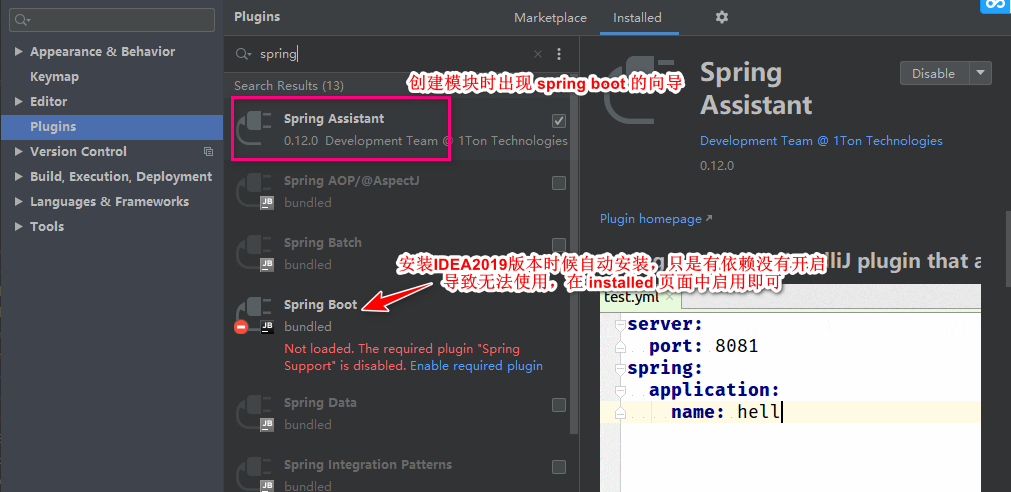Open the search options three-dot menu
The width and height of the screenshot is (1011, 492).
(x=559, y=54)
